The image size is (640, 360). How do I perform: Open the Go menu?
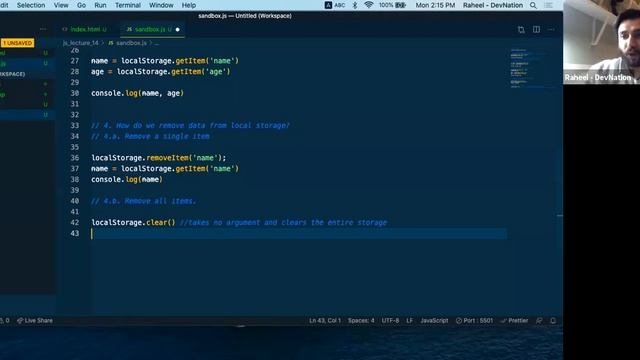(82, 5)
